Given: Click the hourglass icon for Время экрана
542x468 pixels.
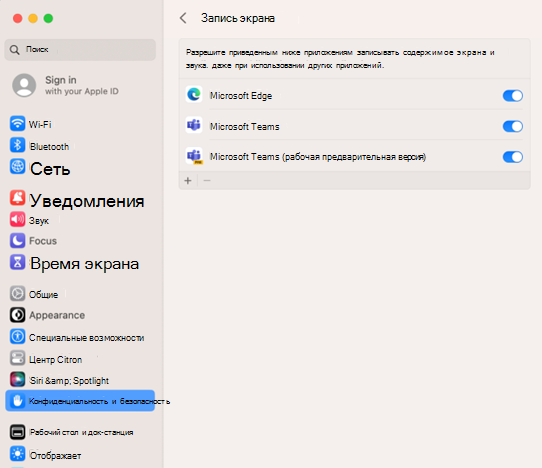Looking at the screenshot, I should click(17, 262).
